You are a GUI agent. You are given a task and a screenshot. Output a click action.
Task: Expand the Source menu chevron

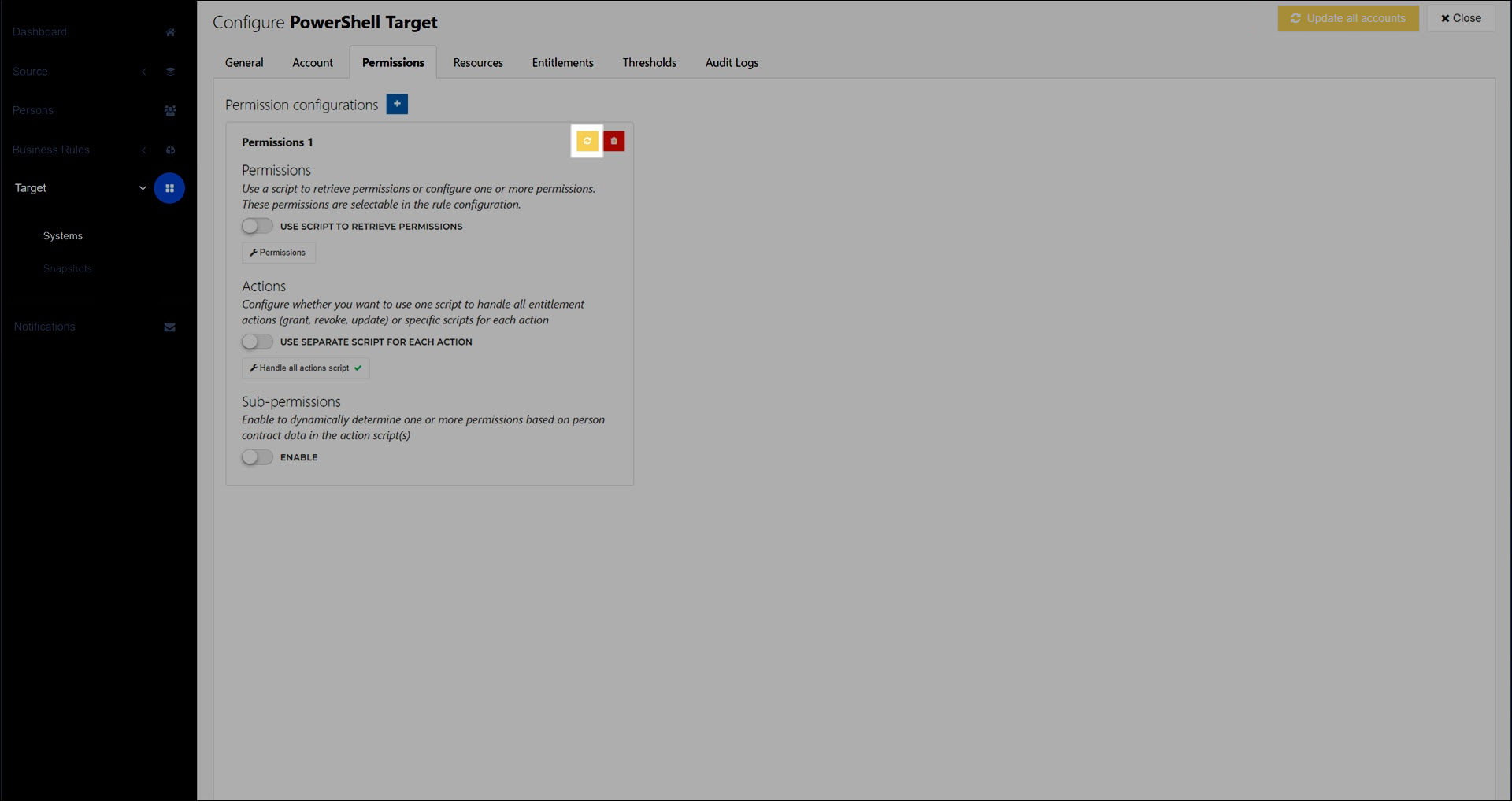click(x=143, y=72)
